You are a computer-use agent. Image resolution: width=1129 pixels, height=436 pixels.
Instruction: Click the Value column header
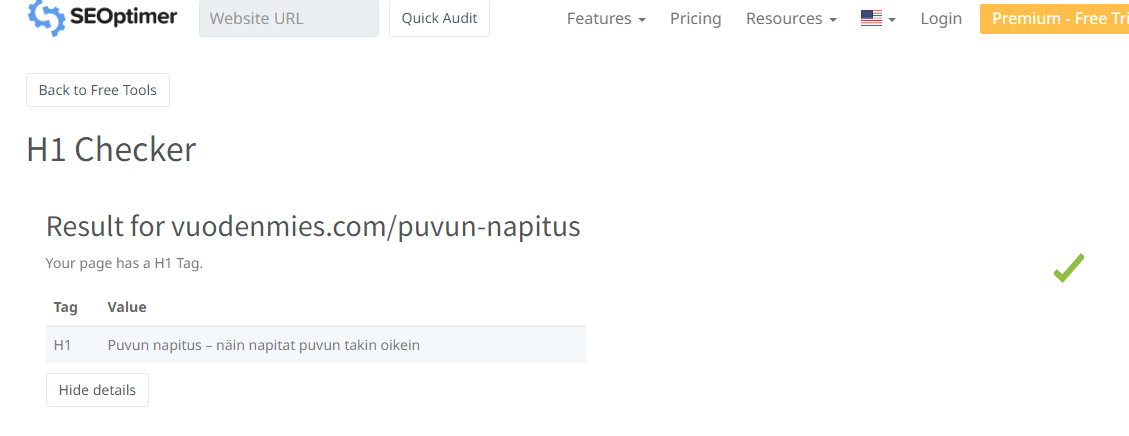click(127, 307)
